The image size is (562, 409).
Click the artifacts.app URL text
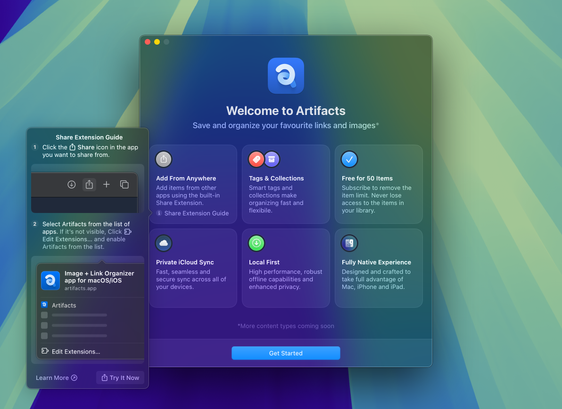[80, 288]
